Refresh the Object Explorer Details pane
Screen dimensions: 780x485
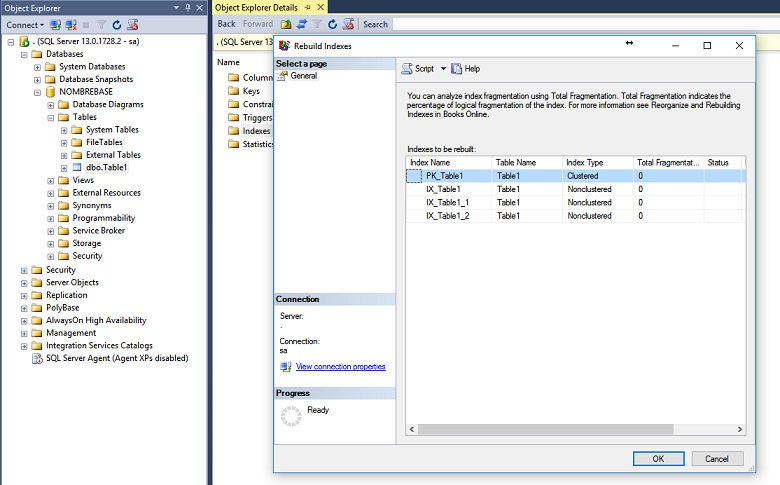pos(332,24)
